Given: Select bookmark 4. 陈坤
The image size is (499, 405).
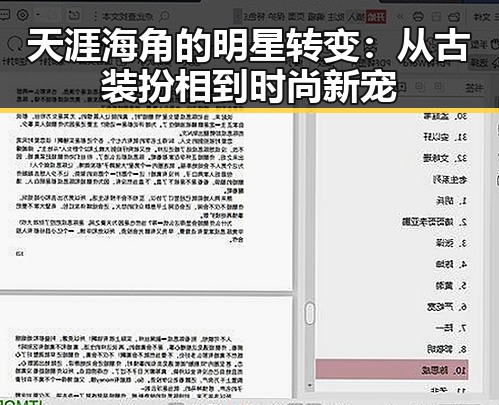Looking at the screenshot, I should (x=451, y=264).
